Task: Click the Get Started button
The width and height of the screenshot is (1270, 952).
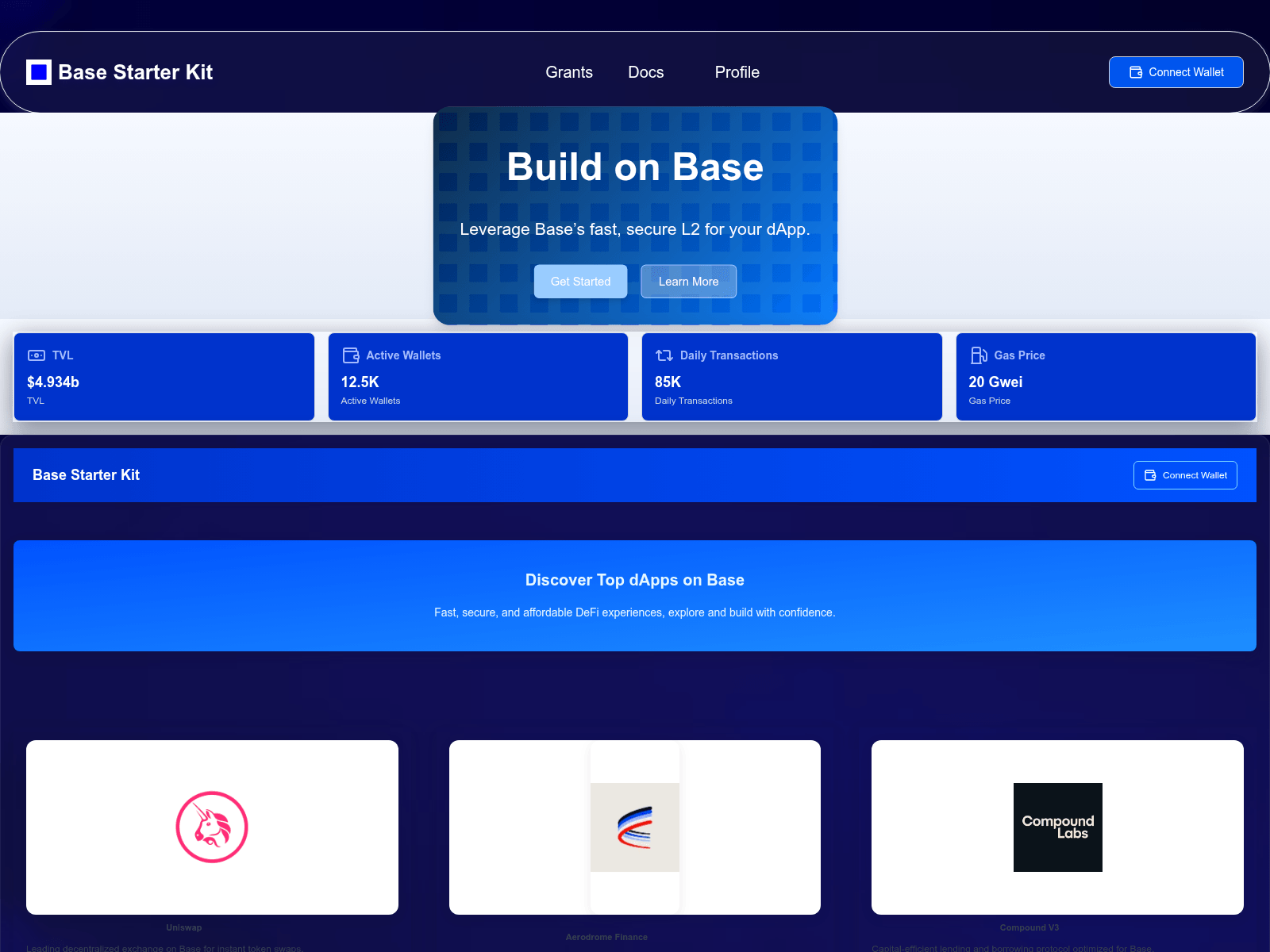Action: tap(581, 282)
